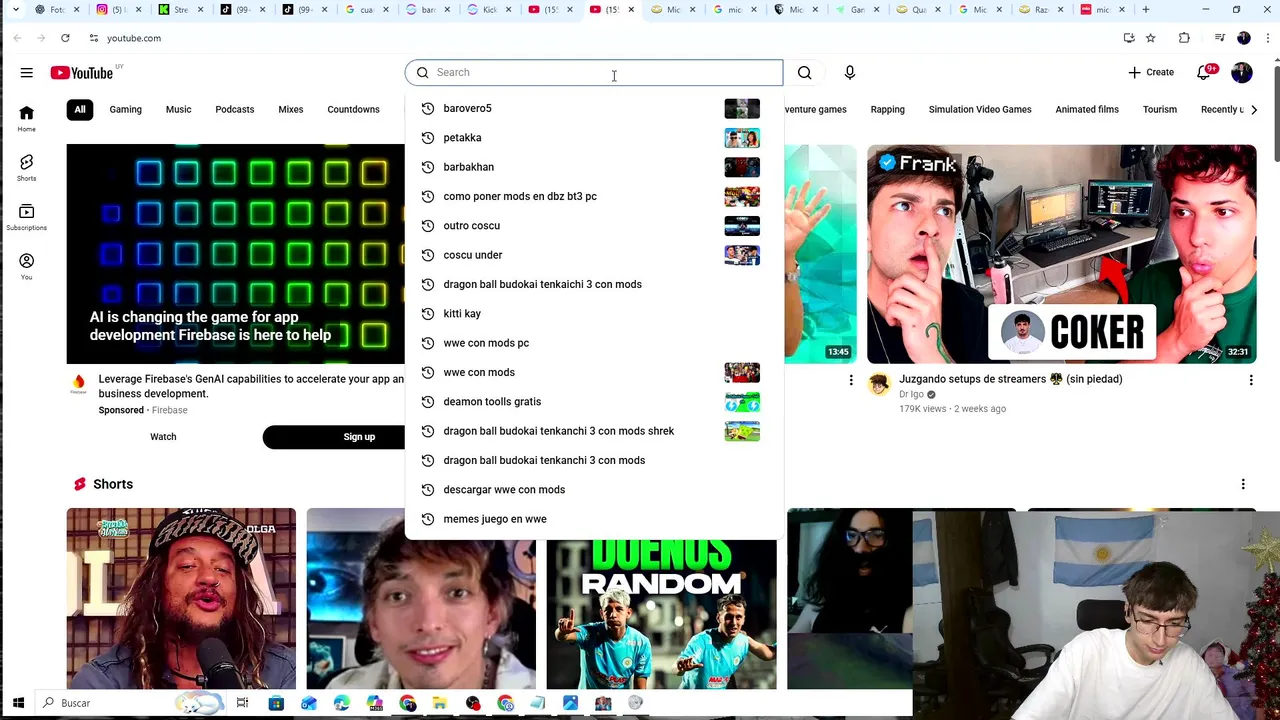The width and height of the screenshot is (1280, 720).
Task: Select the coscu under suggestion
Action: tap(594, 255)
